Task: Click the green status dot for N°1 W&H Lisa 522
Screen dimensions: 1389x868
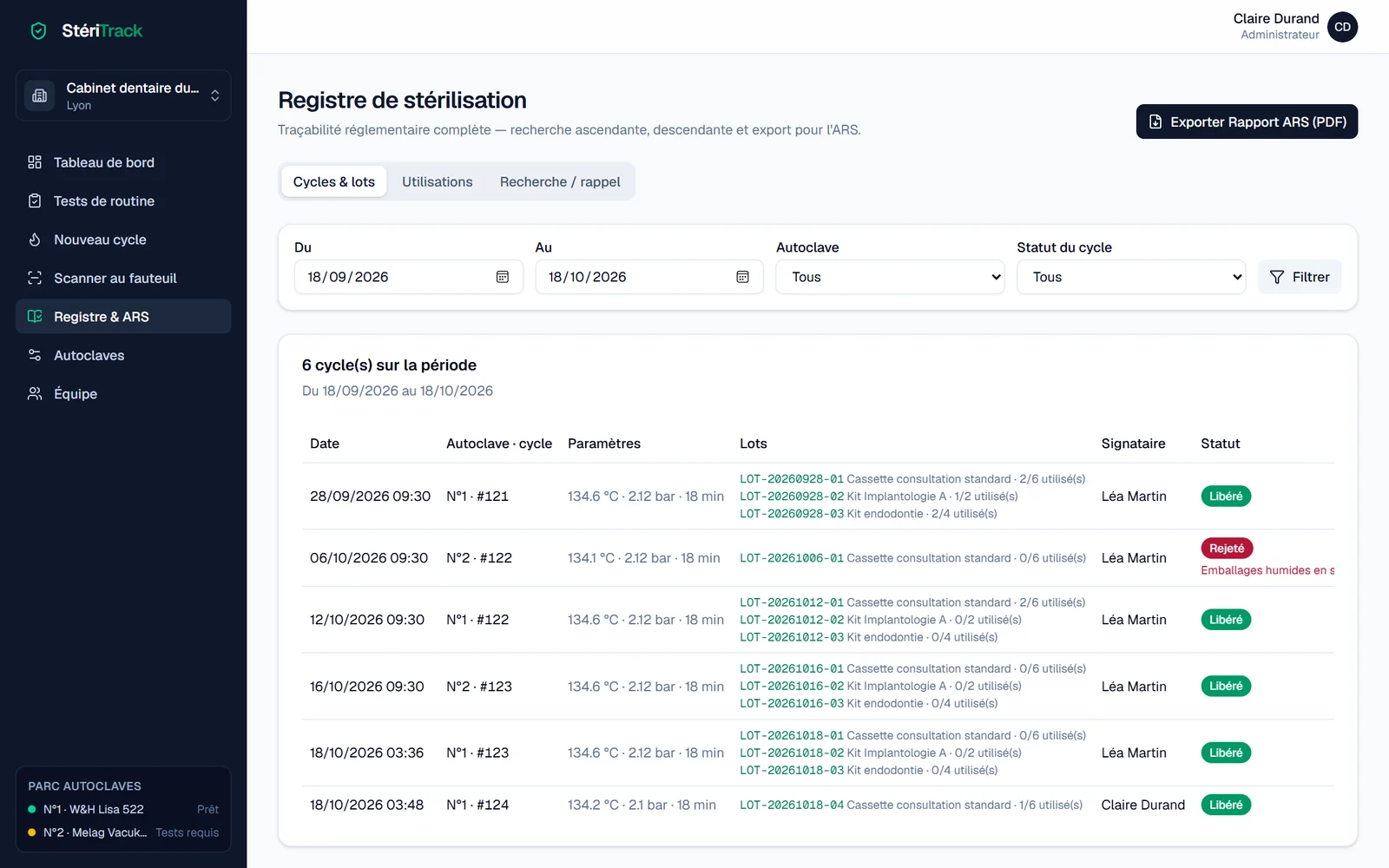Action: click(32, 810)
